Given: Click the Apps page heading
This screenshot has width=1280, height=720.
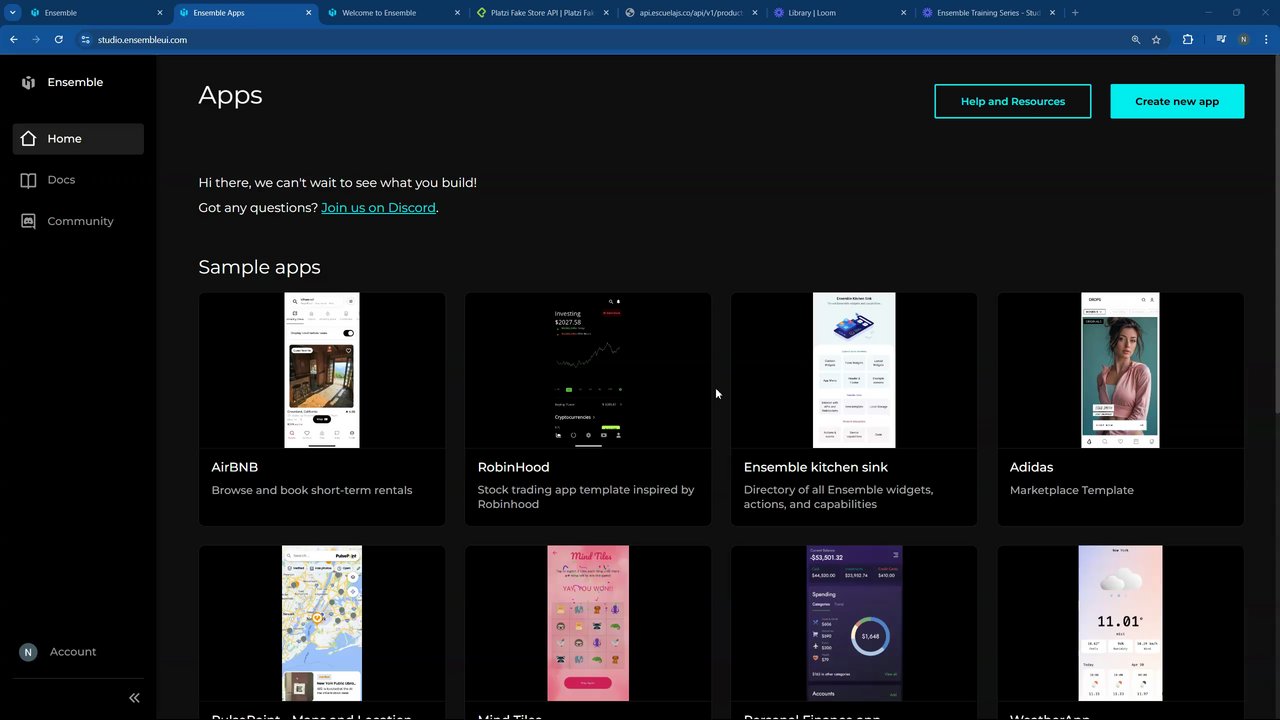Looking at the screenshot, I should (x=230, y=95).
